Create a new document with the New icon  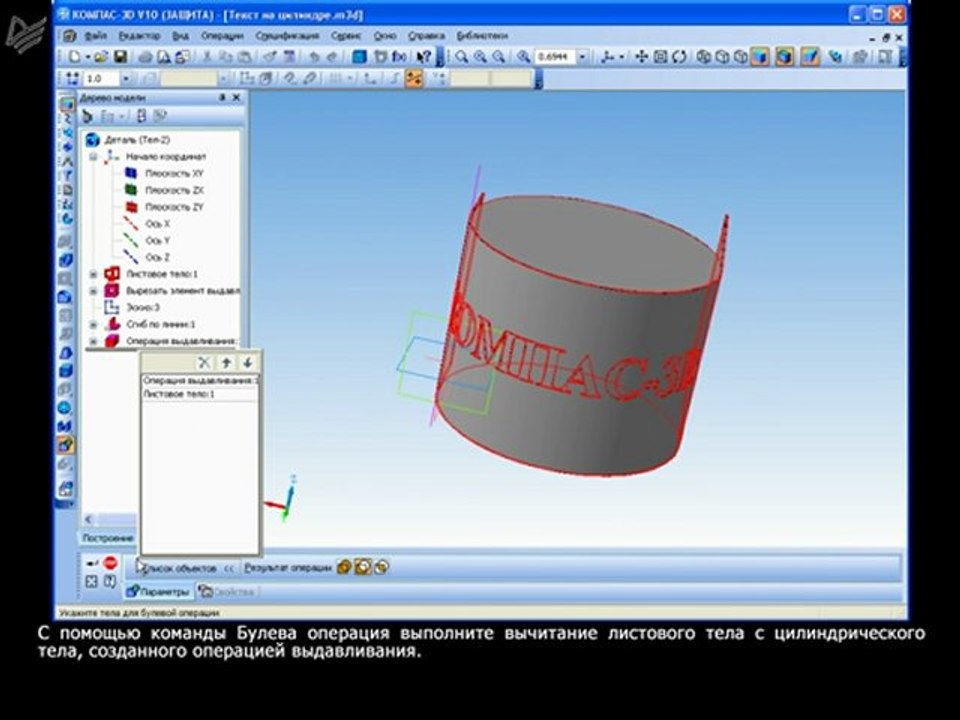click(75, 57)
